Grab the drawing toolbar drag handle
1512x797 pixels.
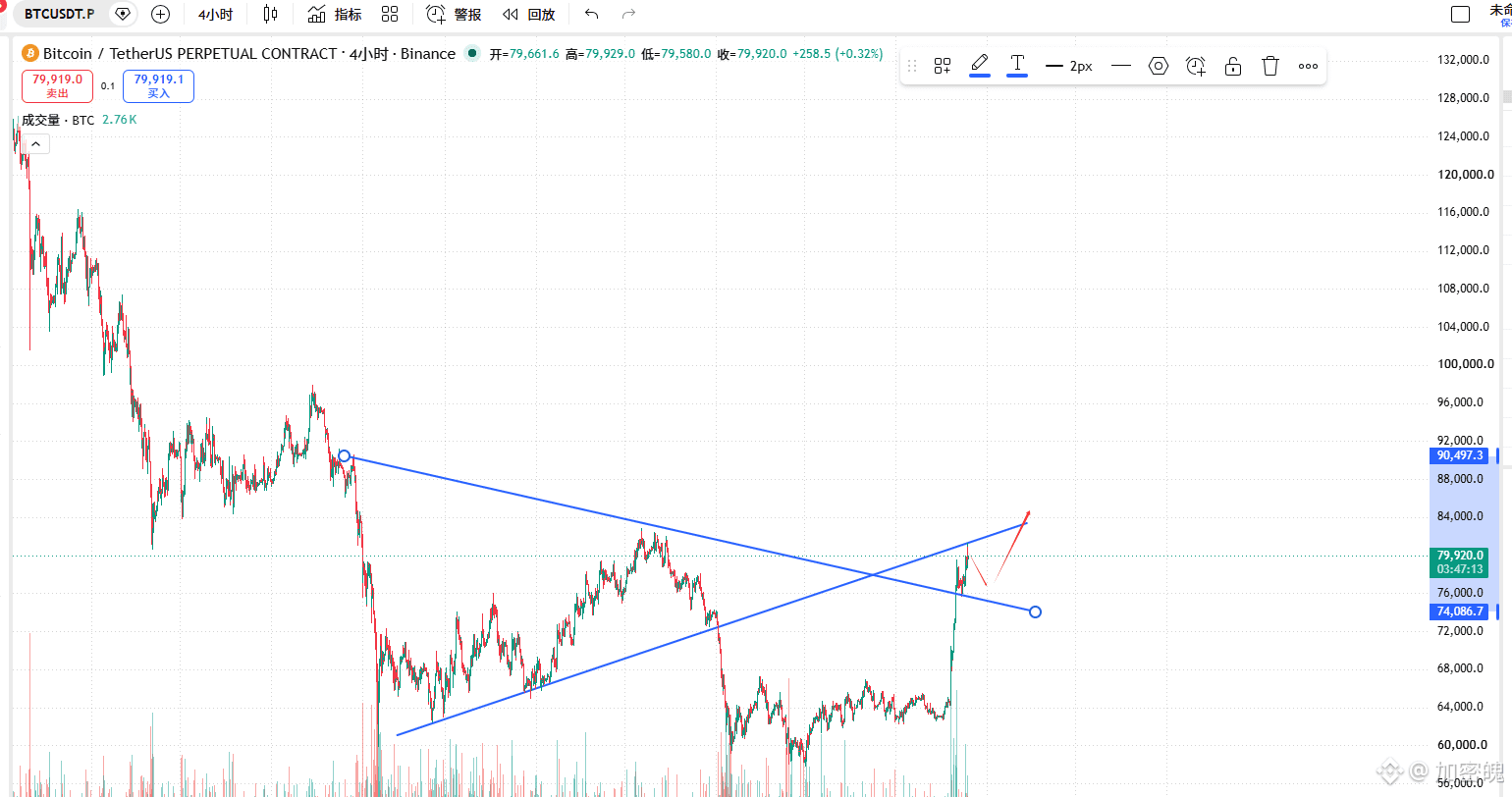click(912, 66)
